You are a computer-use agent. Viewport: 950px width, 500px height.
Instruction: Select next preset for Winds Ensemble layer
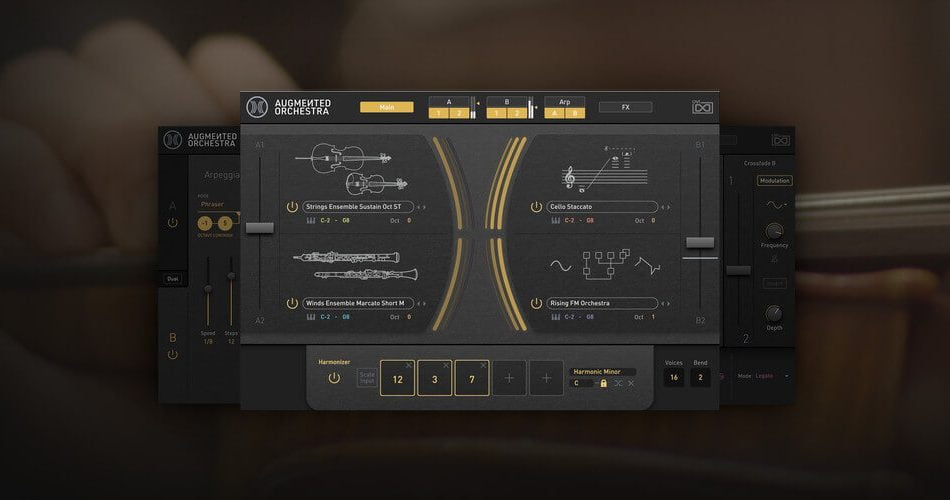425,304
